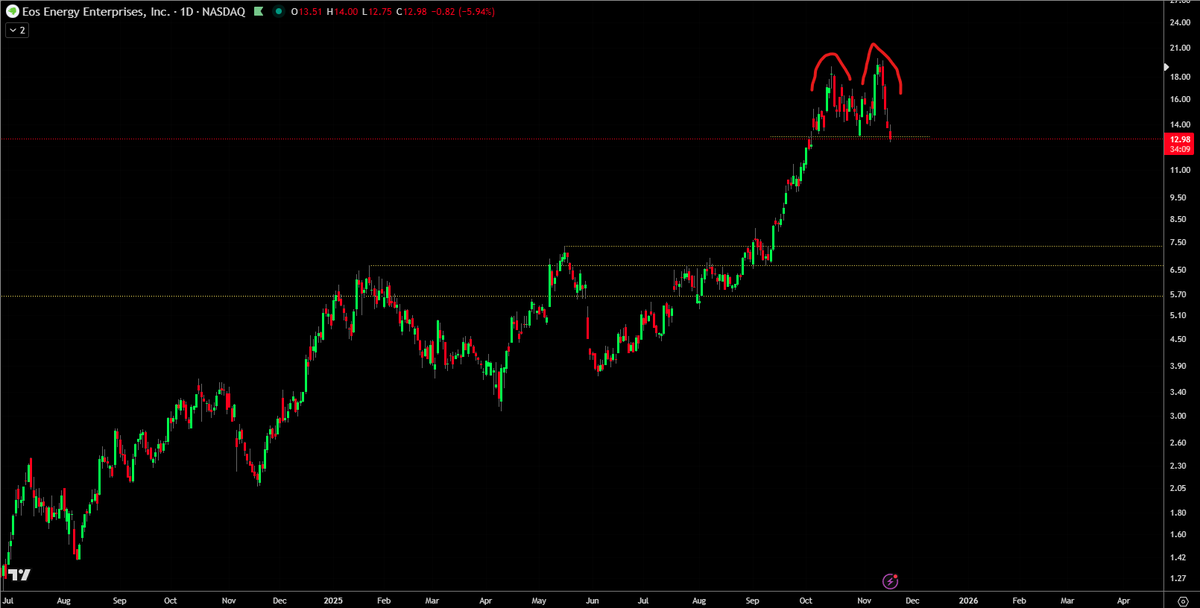
Task: Click the 34:09 countdown timer label
Action: pos(1178,148)
